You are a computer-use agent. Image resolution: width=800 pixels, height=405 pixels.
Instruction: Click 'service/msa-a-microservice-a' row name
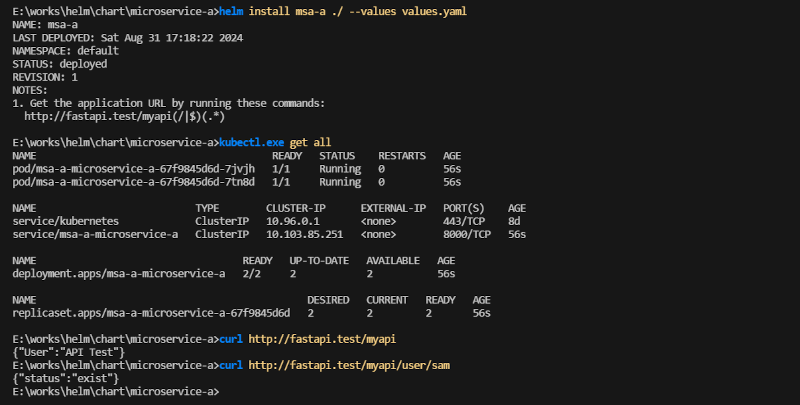pyautogui.click(x=95, y=235)
